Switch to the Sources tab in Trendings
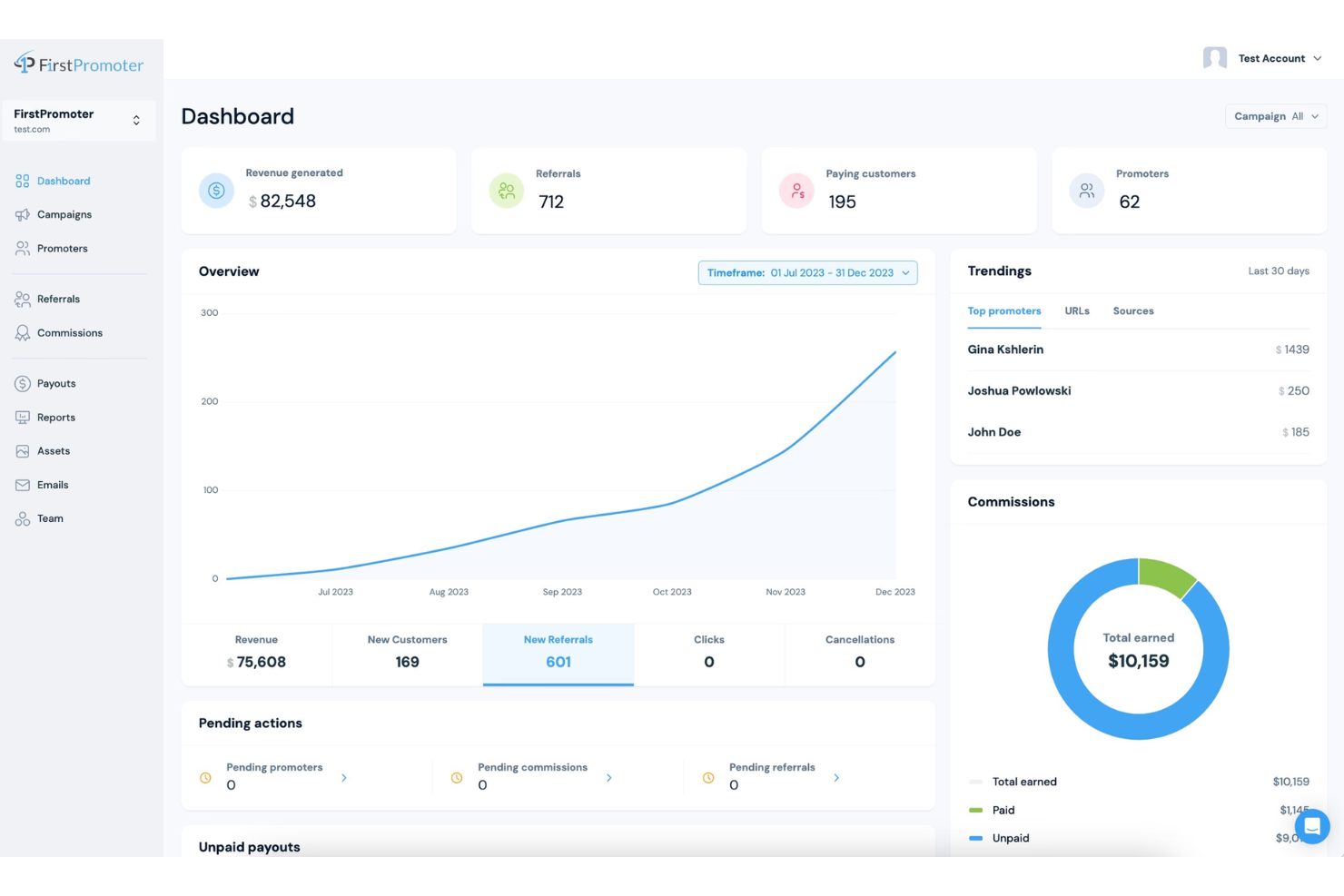Image resolution: width=1344 pixels, height=896 pixels. (x=1132, y=310)
